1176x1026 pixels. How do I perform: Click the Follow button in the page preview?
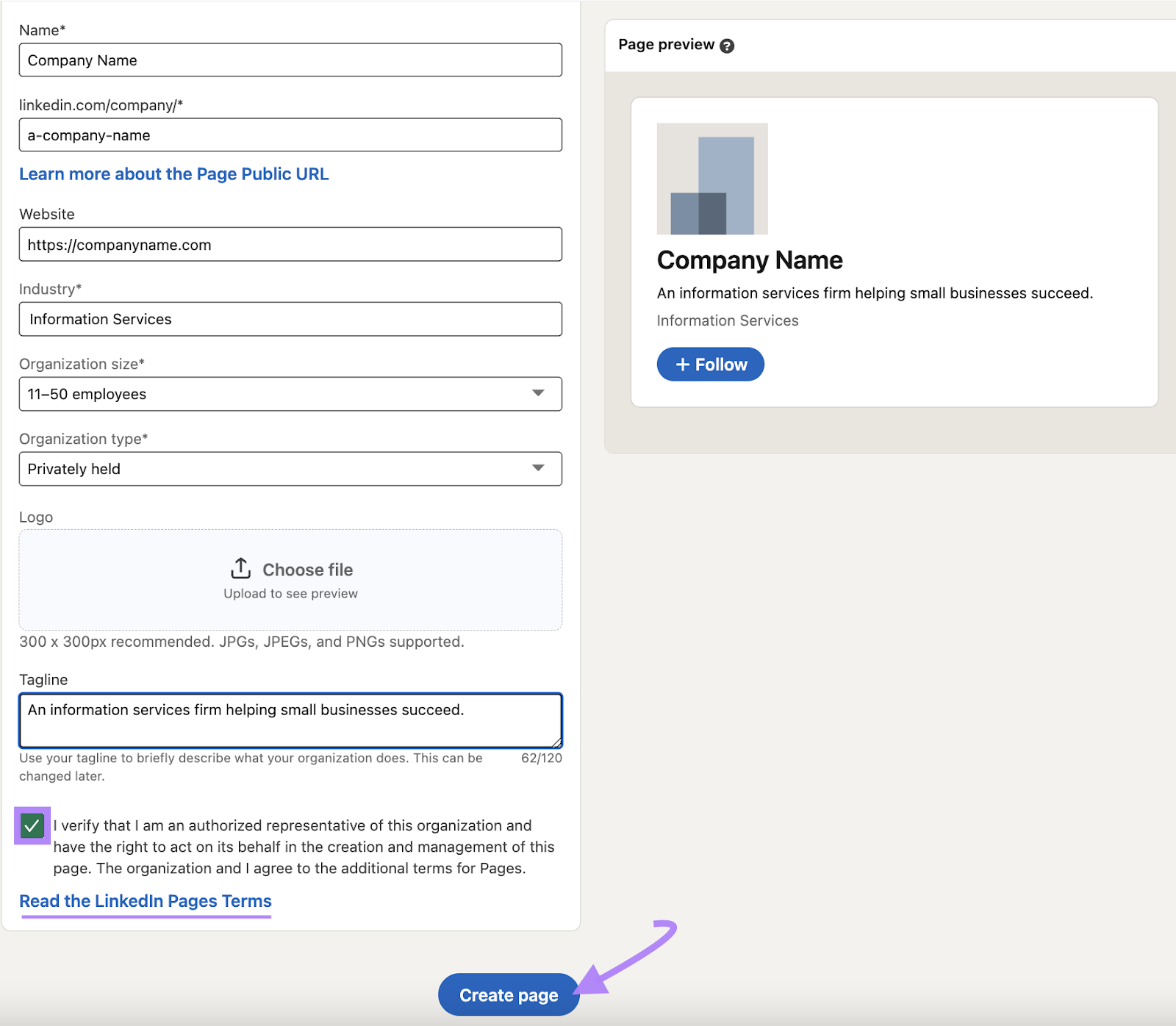click(x=709, y=364)
